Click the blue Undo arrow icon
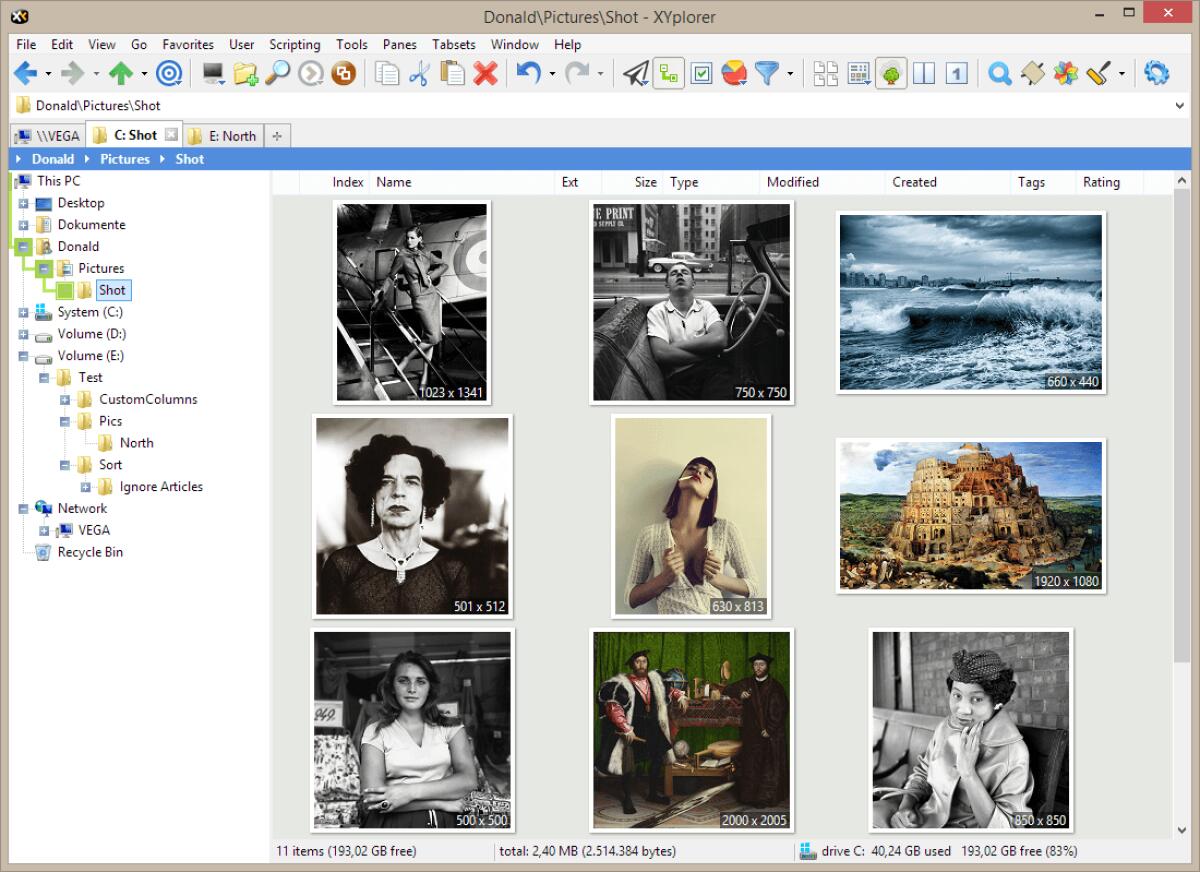 pos(528,73)
